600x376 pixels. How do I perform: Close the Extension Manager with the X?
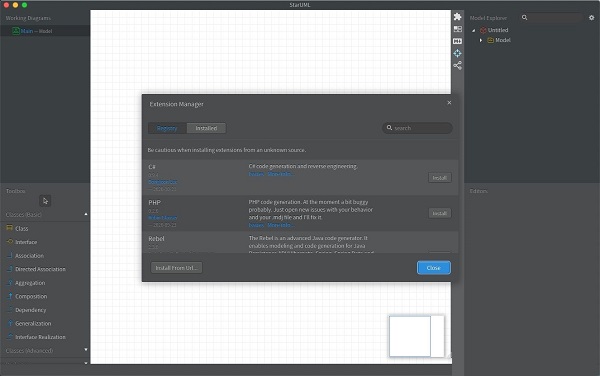tap(449, 103)
